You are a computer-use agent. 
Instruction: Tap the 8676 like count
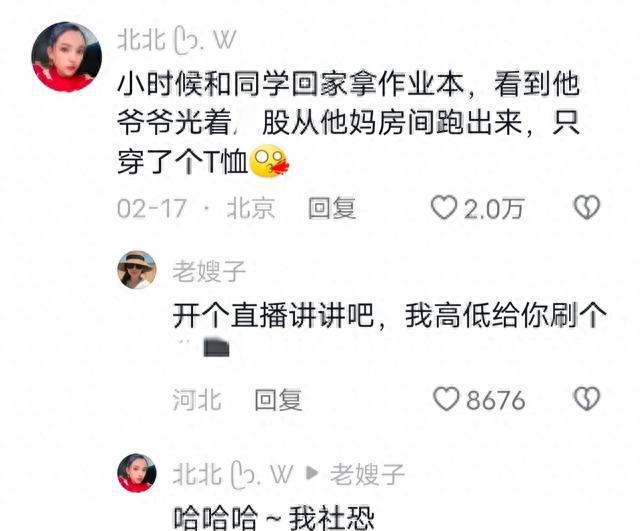pyautogui.click(x=496, y=400)
